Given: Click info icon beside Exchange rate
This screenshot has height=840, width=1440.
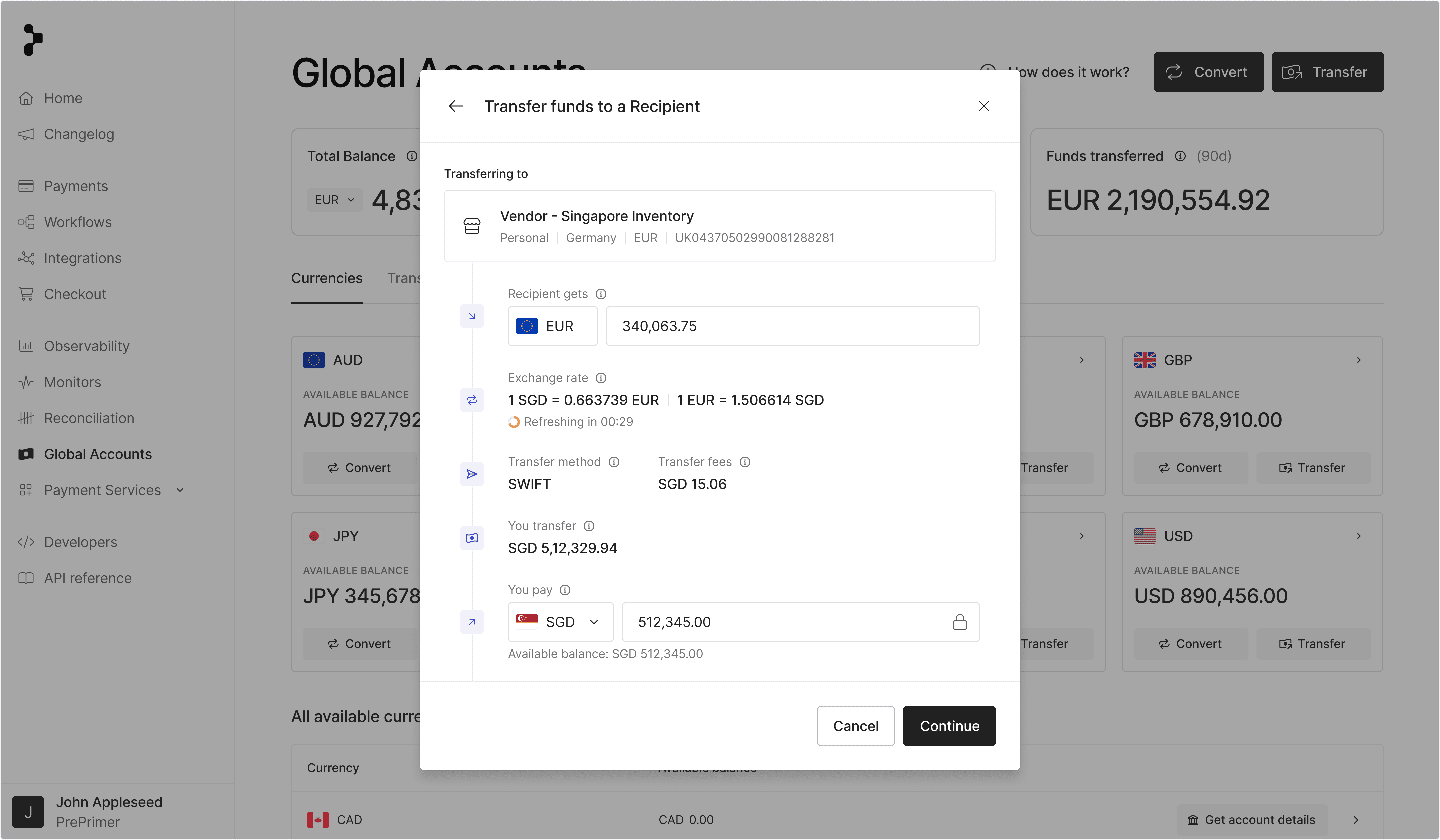Looking at the screenshot, I should (x=601, y=378).
